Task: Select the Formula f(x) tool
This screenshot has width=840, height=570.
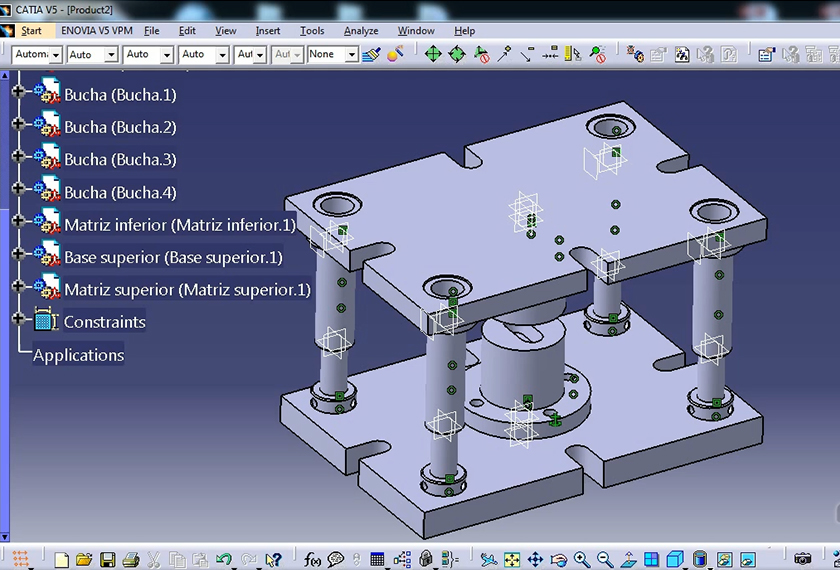Action: [312, 560]
